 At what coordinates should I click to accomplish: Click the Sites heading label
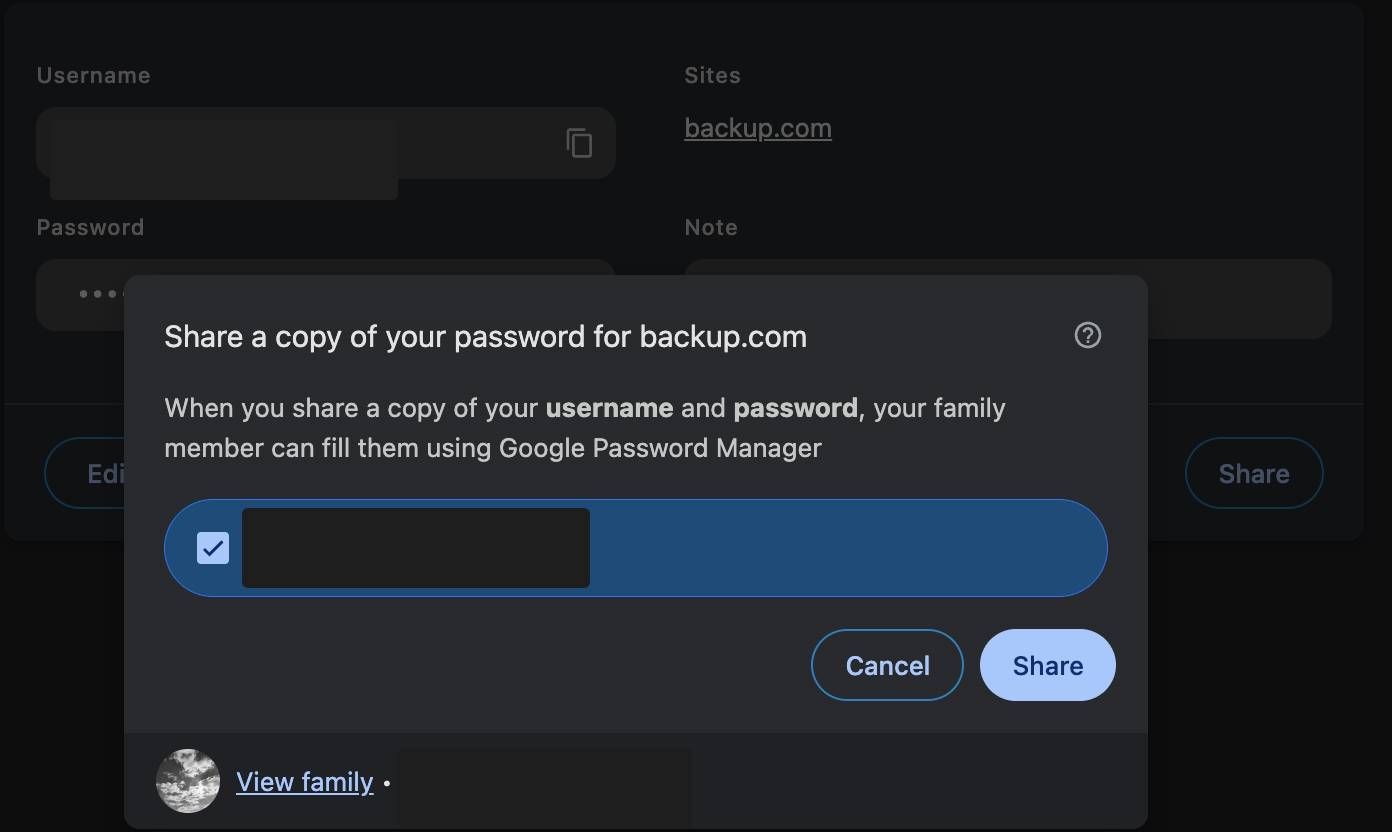(712, 75)
